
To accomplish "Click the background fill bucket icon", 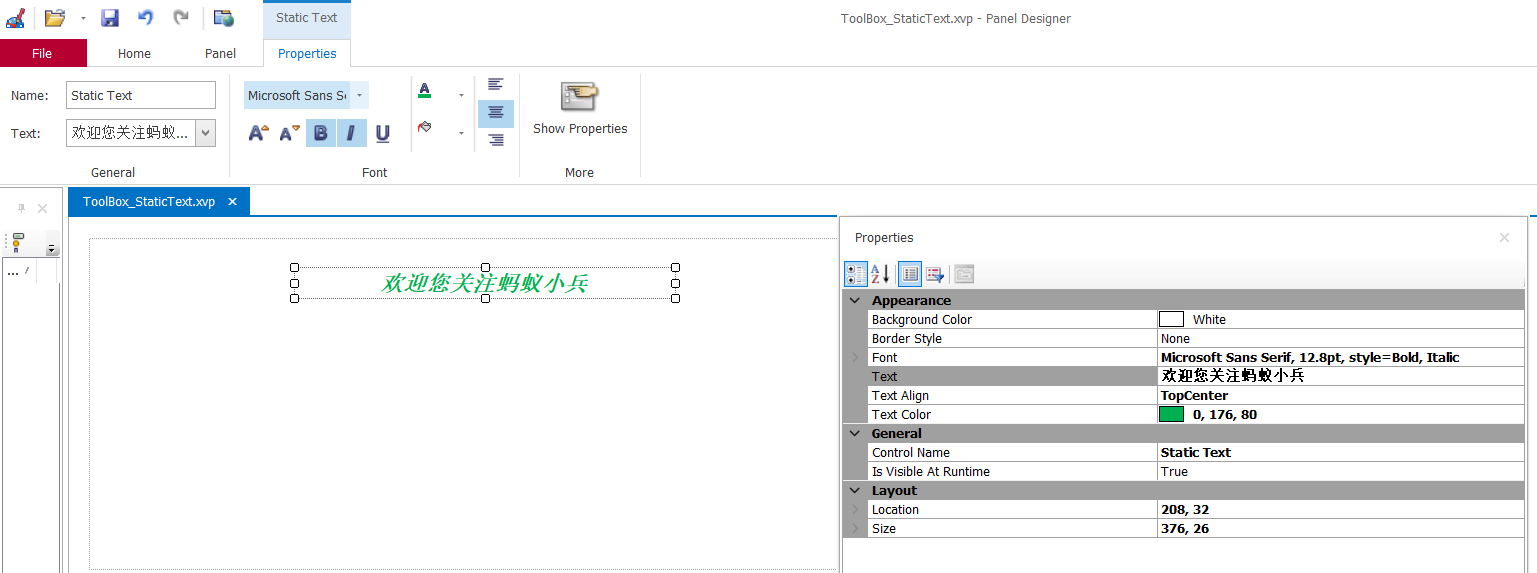I will [424, 128].
